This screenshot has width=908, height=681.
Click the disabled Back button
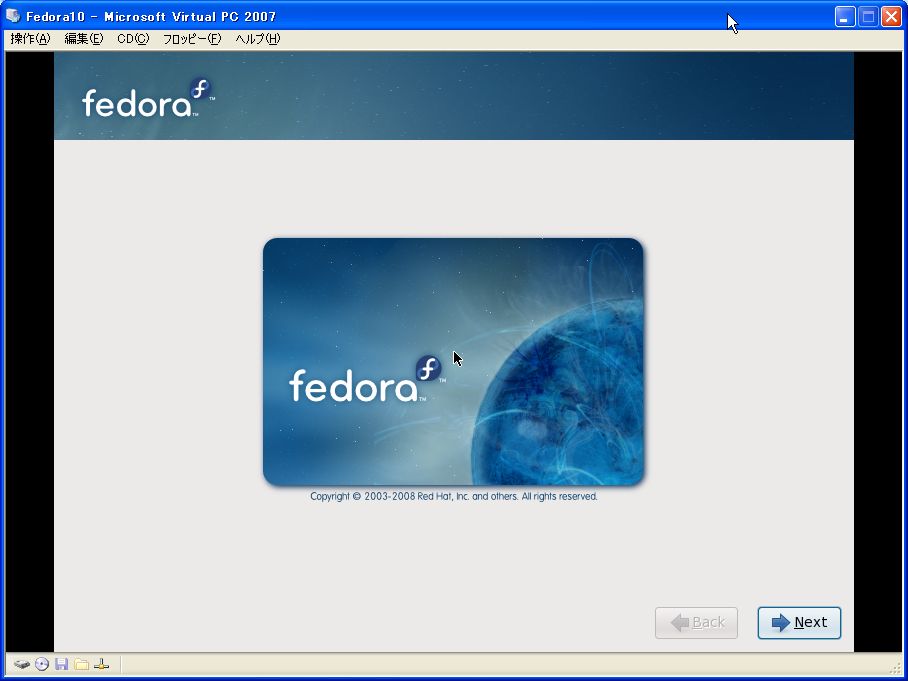(x=696, y=623)
